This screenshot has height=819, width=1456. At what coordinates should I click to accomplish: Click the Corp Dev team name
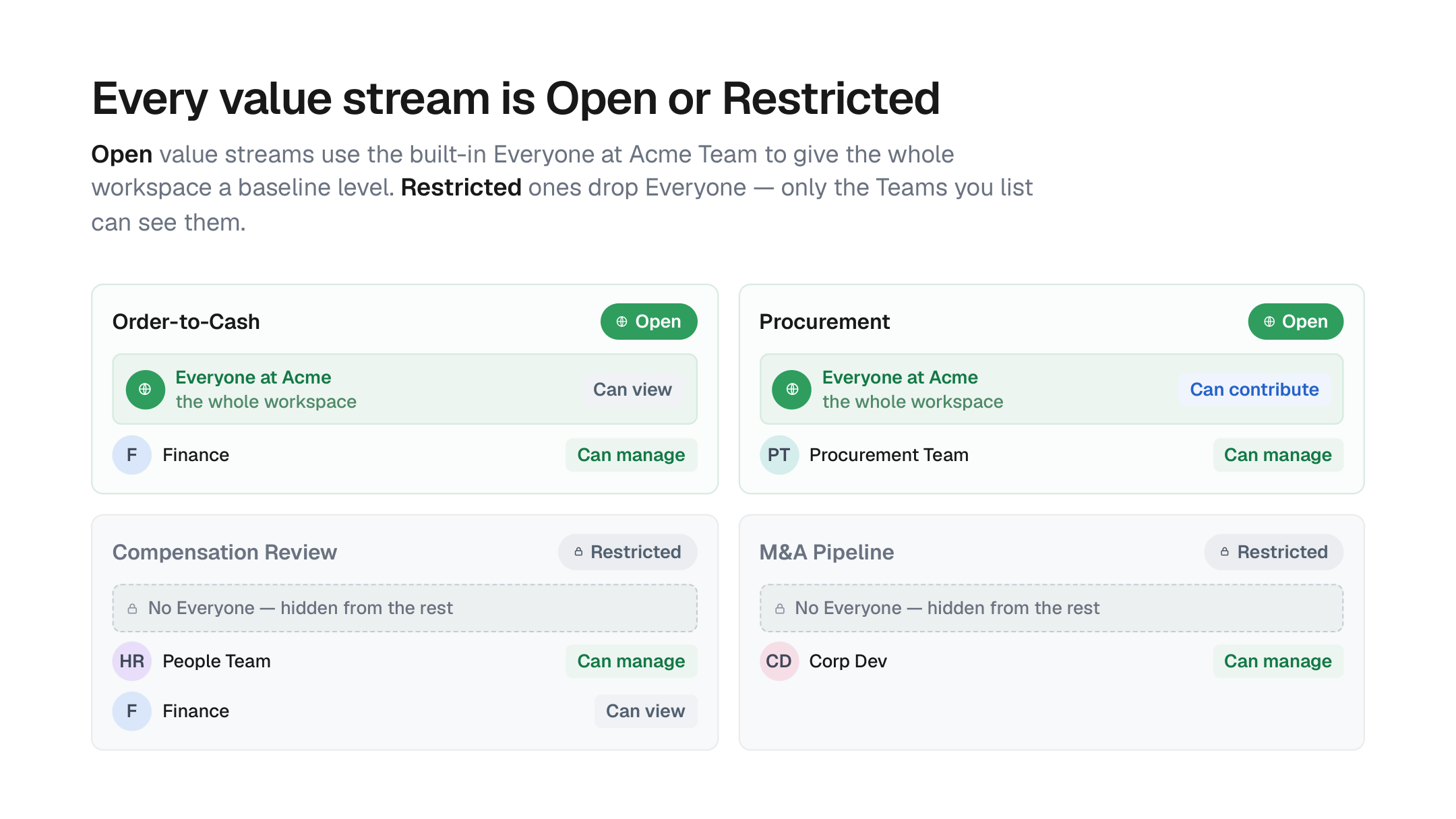pyautogui.click(x=848, y=661)
